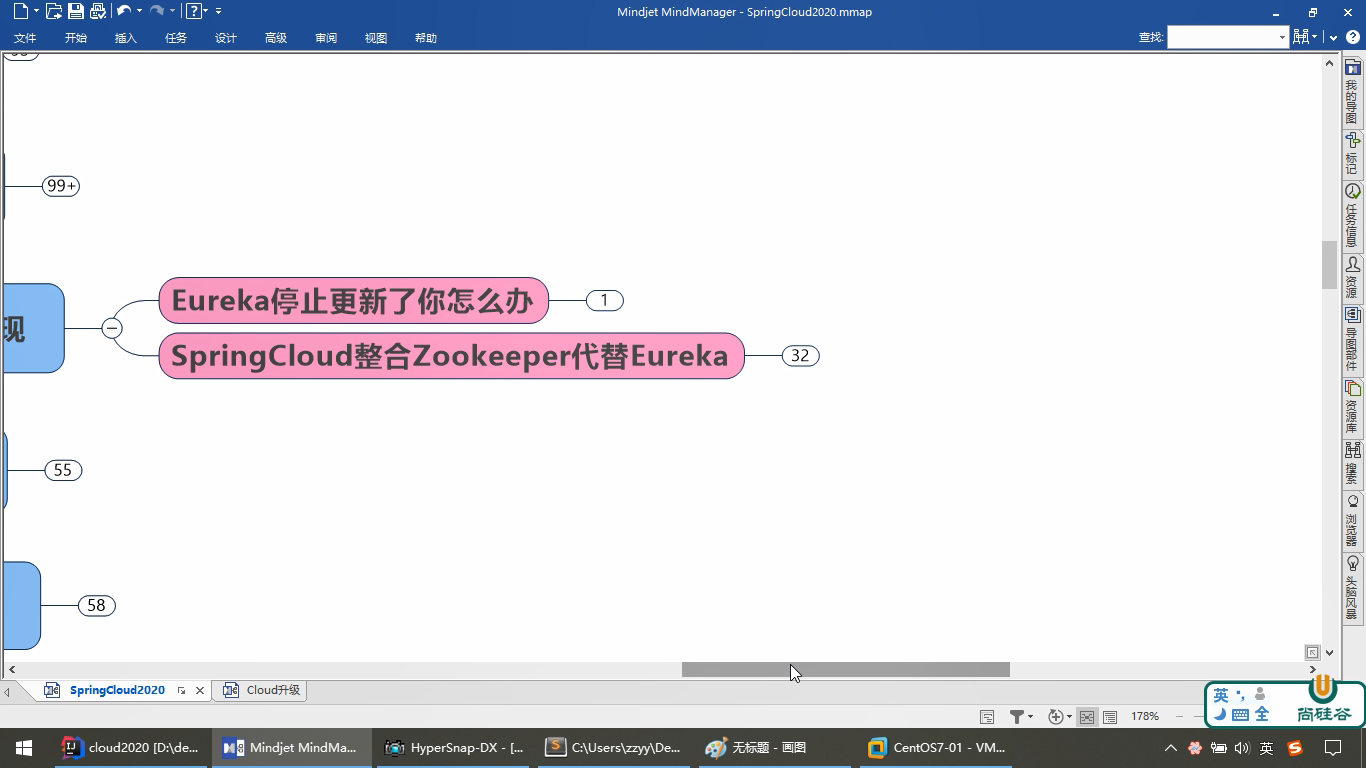The height and width of the screenshot is (768, 1366).
Task: Open the customize quick access toolbar arrow
Action: 218,11
